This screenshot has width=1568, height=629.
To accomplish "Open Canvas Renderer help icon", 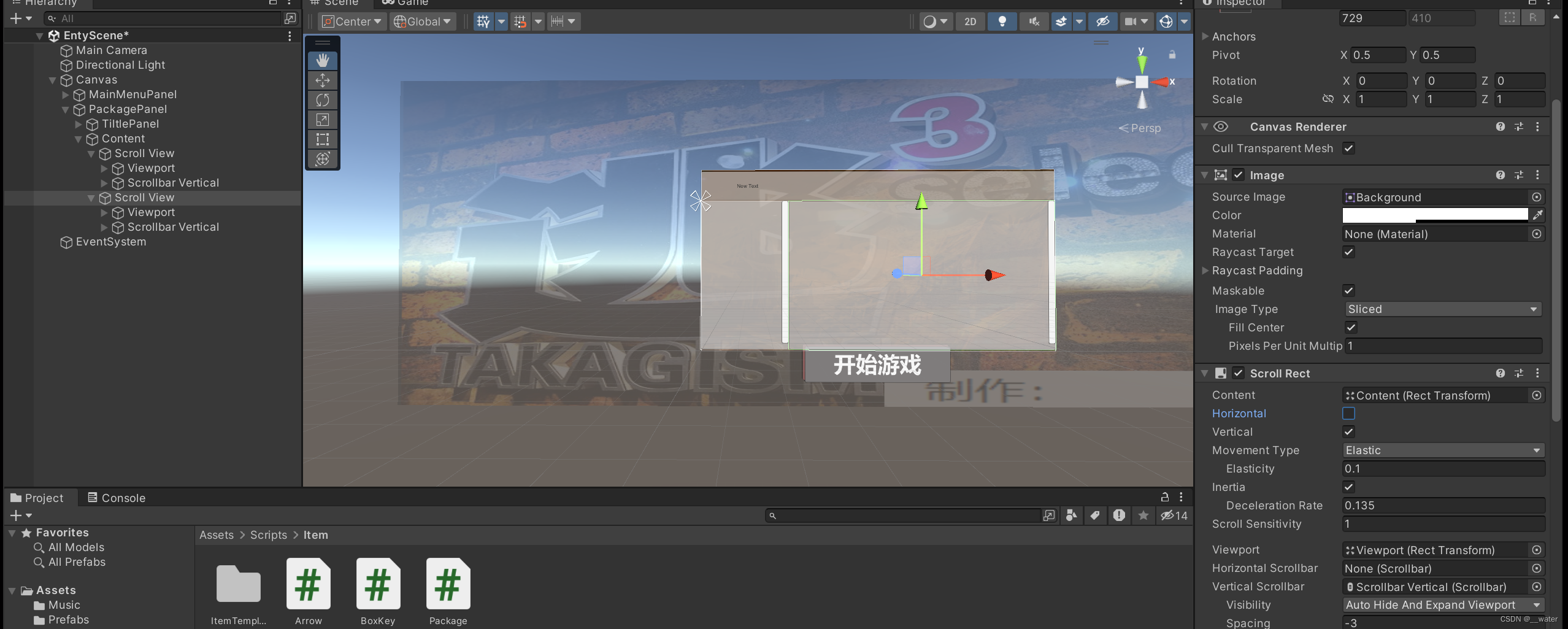I will pyautogui.click(x=1500, y=126).
